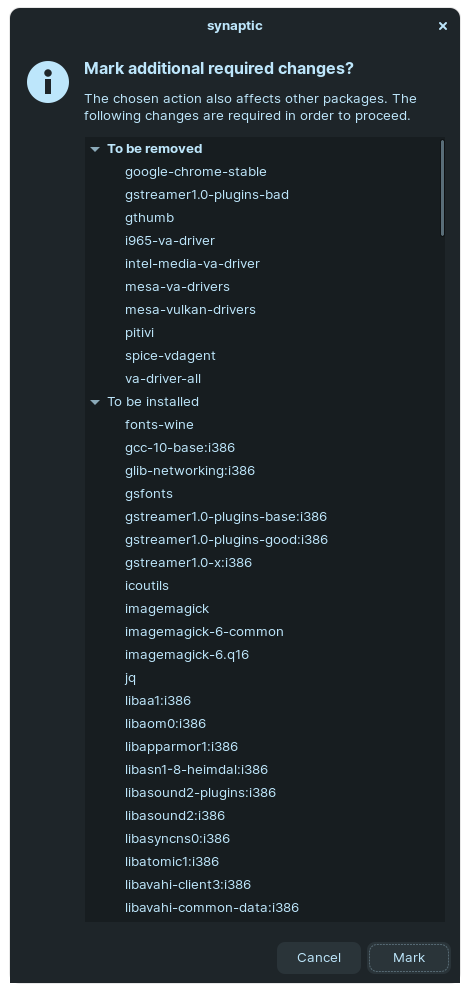470x993 pixels.
Task: Close the synaptic dialog with X
Action: (443, 26)
